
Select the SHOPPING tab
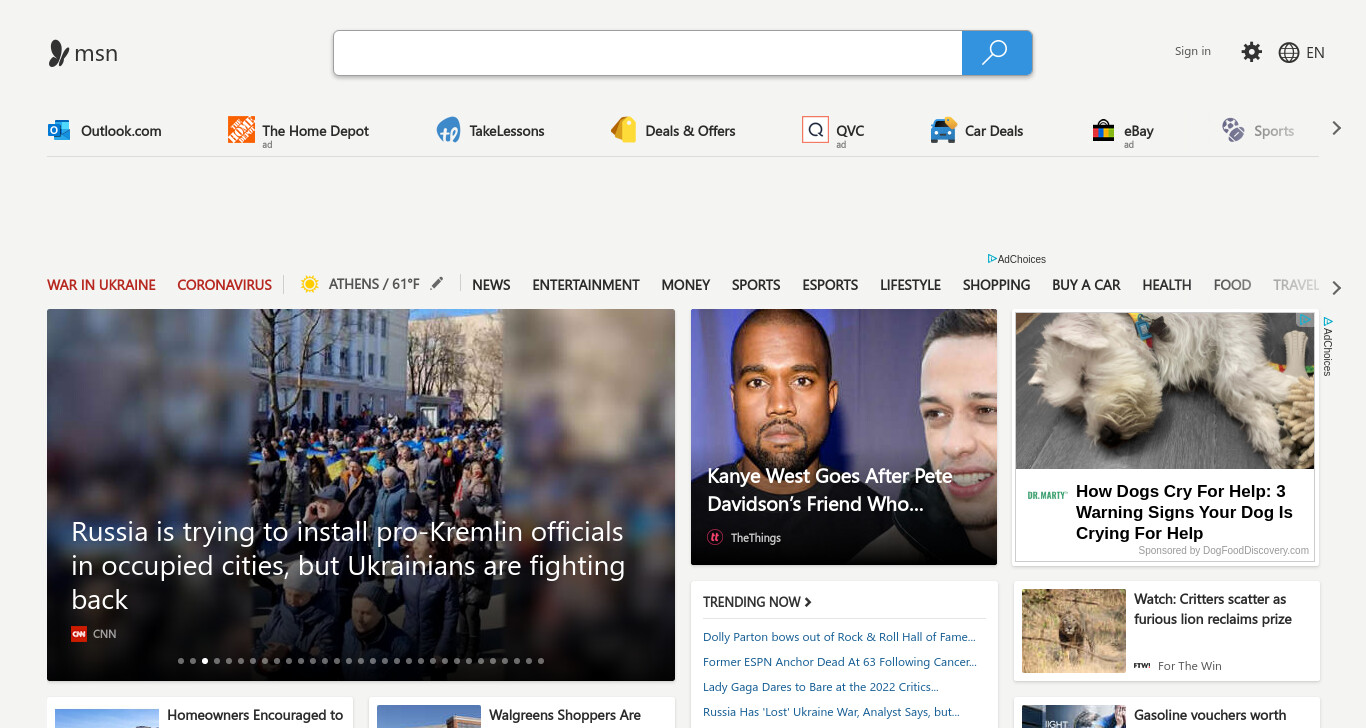point(996,285)
